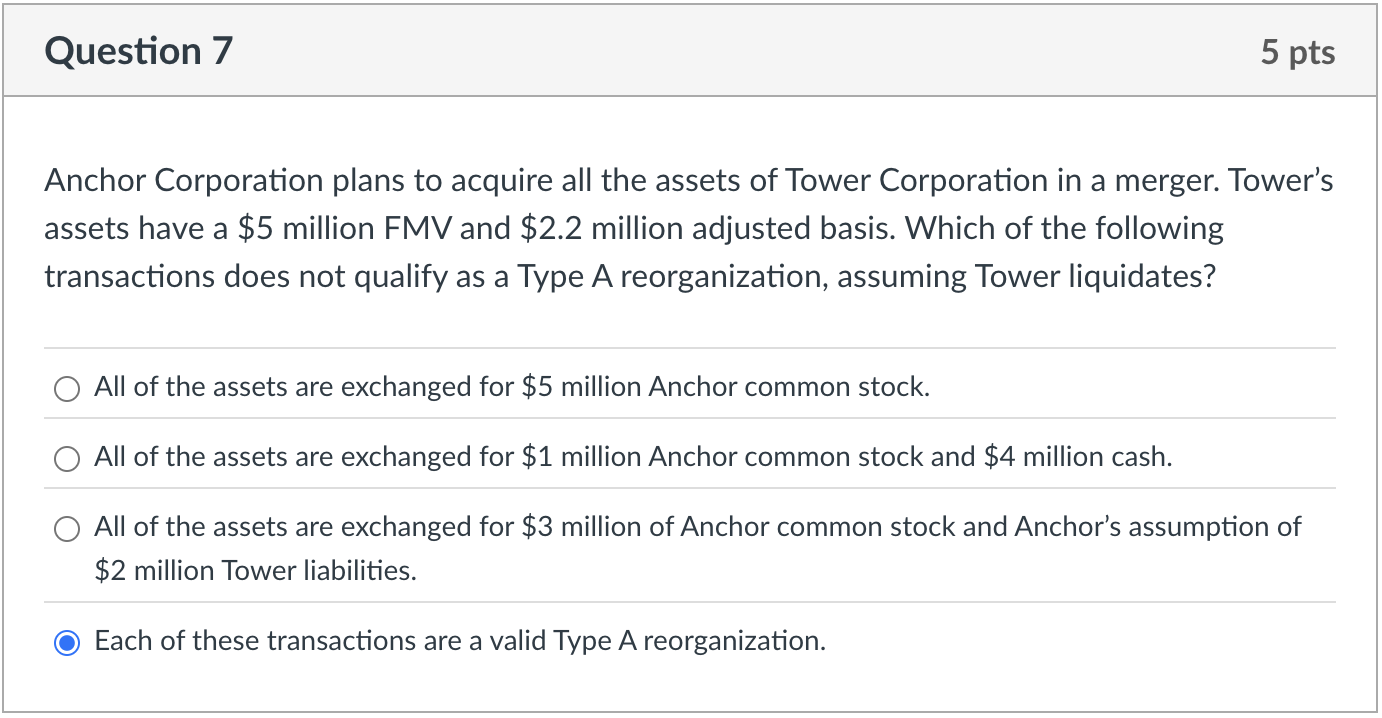Click the divider line above the first answer
This screenshot has width=1382, height=718.
[690, 348]
